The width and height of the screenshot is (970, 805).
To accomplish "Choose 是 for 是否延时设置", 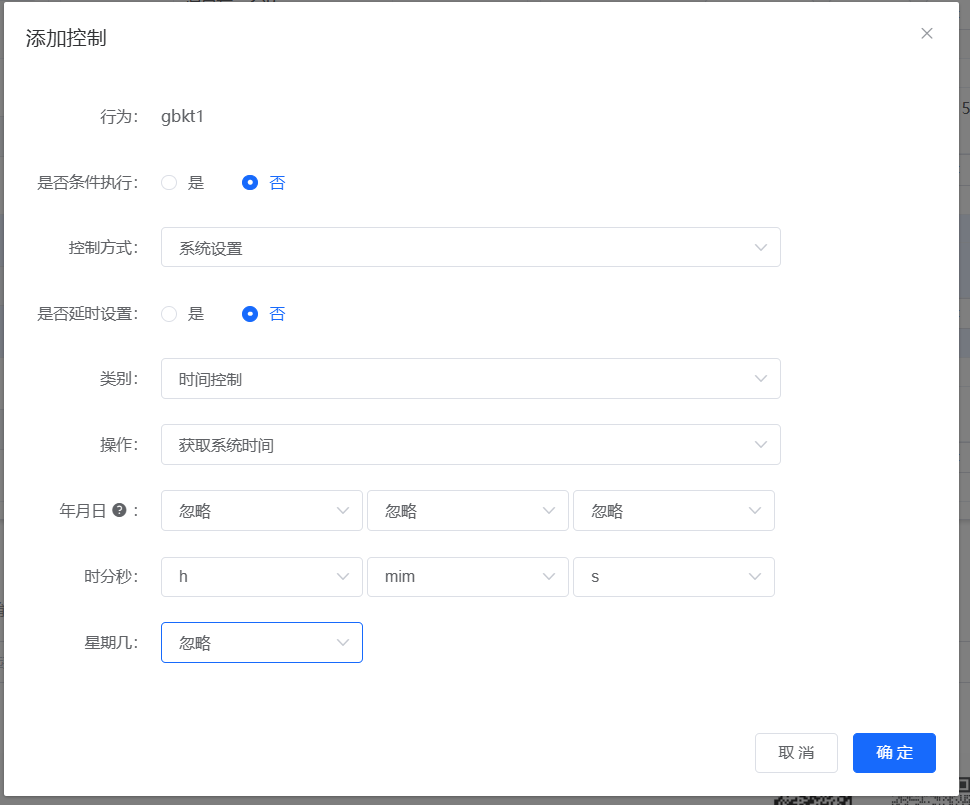I will pos(169,314).
